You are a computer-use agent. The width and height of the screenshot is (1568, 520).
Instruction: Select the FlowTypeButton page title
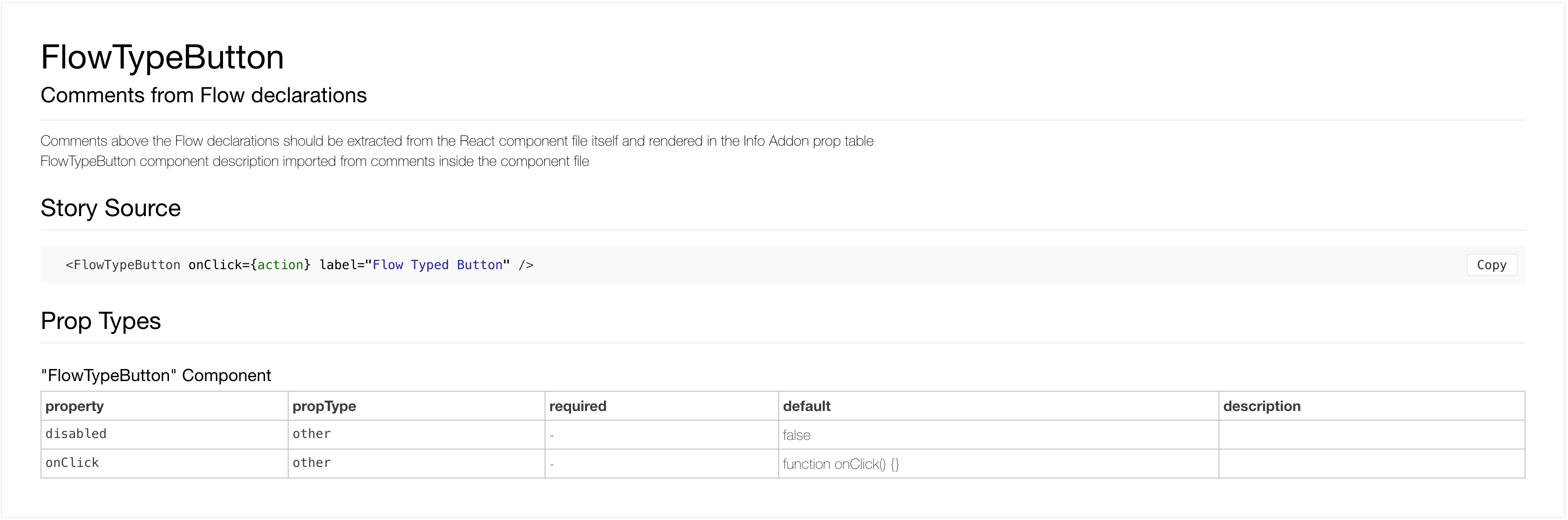pyautogui.click(x=162, y=56)
